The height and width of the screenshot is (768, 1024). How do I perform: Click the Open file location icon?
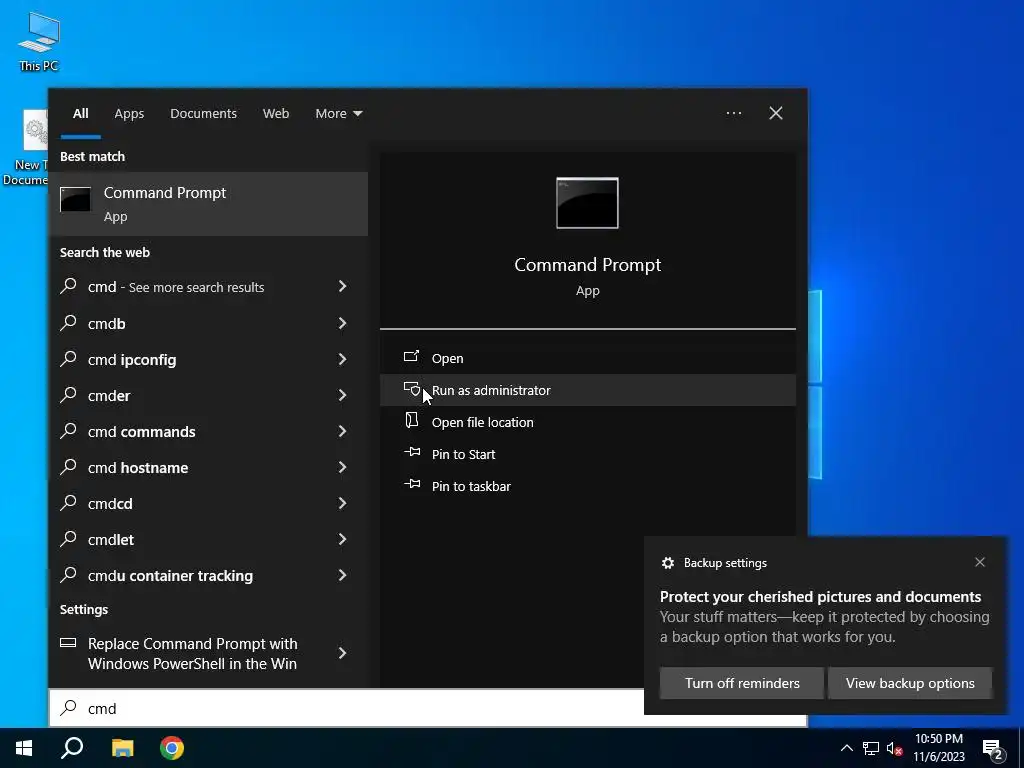pos(411,420)
